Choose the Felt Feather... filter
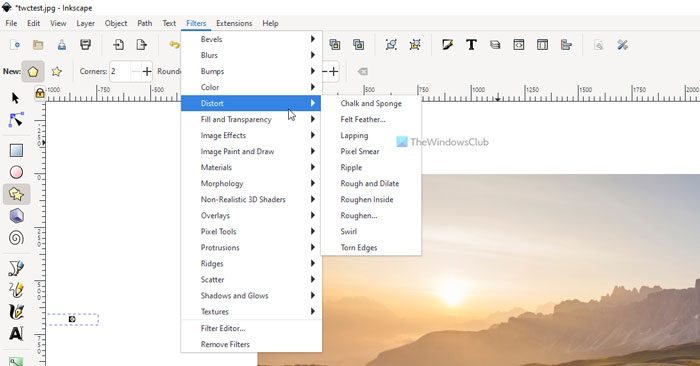 371,120
